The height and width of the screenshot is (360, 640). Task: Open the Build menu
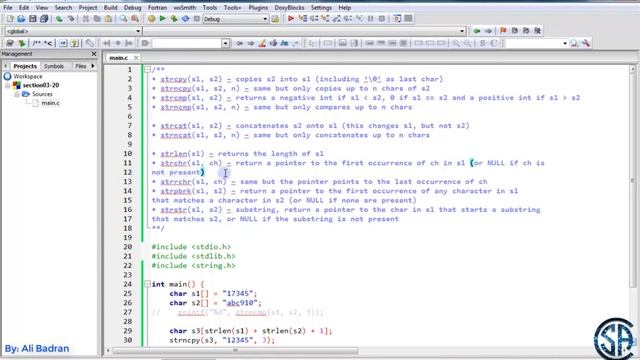(x=110, y=7)
